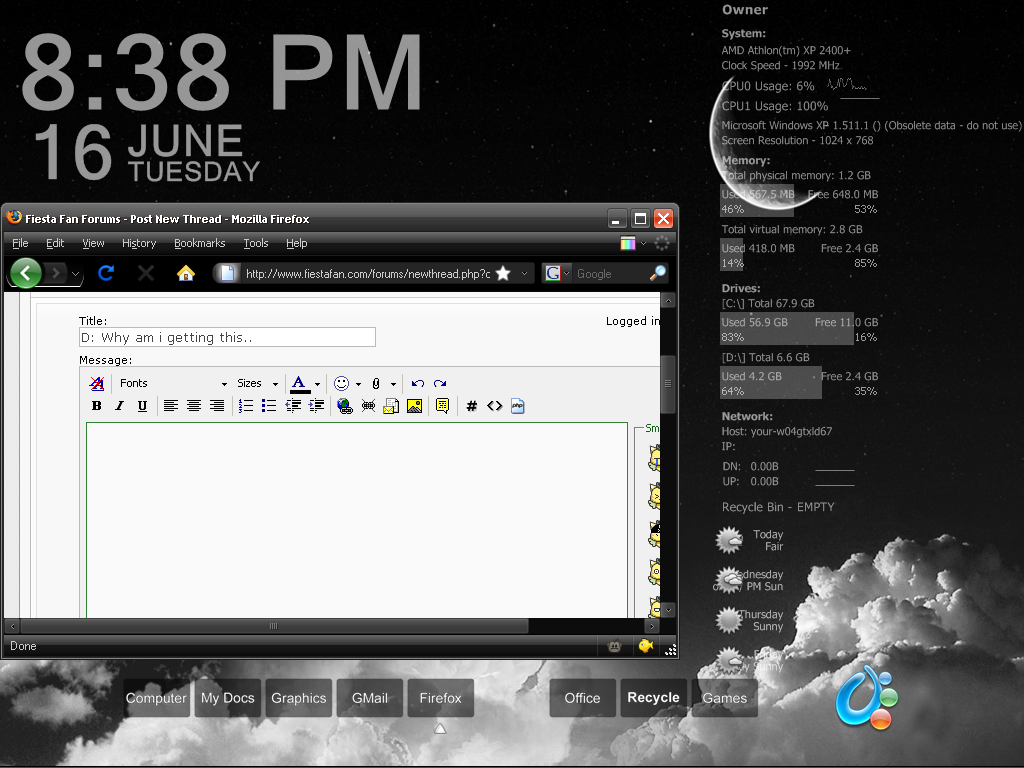Viewport: 1024px width, 768px height.
Task: Click the Remove Text Formatting icon
Action: (x=97, y=383)
